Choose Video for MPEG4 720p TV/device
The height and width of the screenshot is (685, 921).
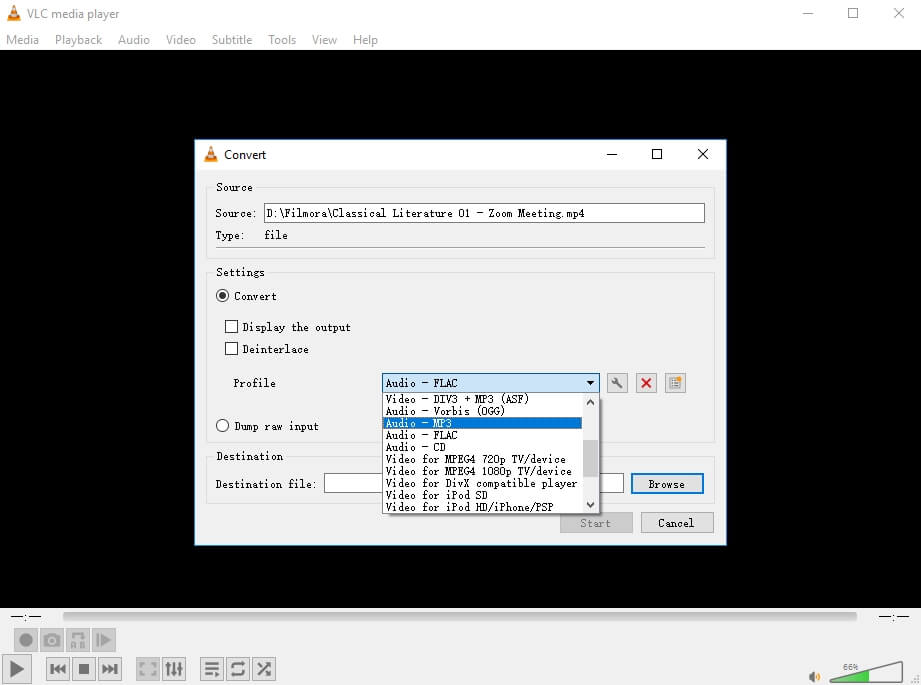(x=482, y=459)
